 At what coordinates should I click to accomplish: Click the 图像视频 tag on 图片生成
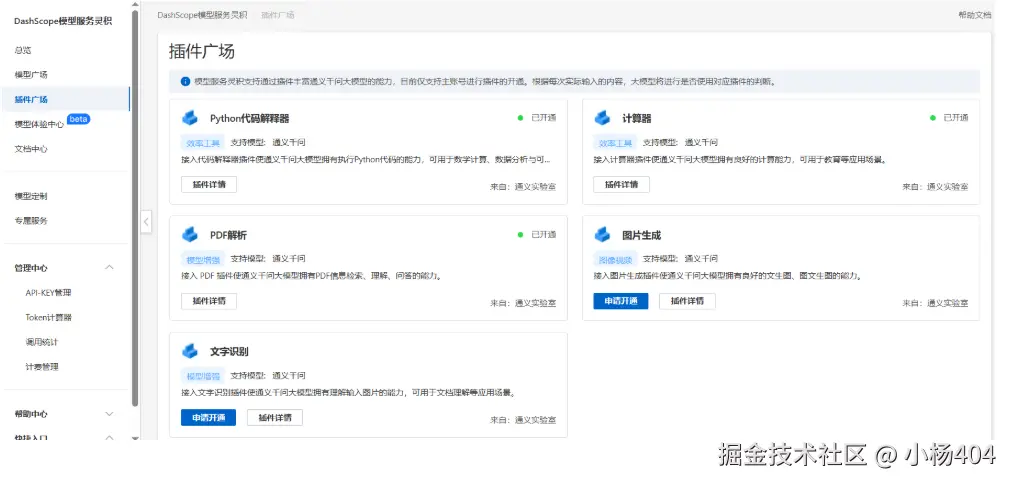pyautogui.click(x=615, y=260)
